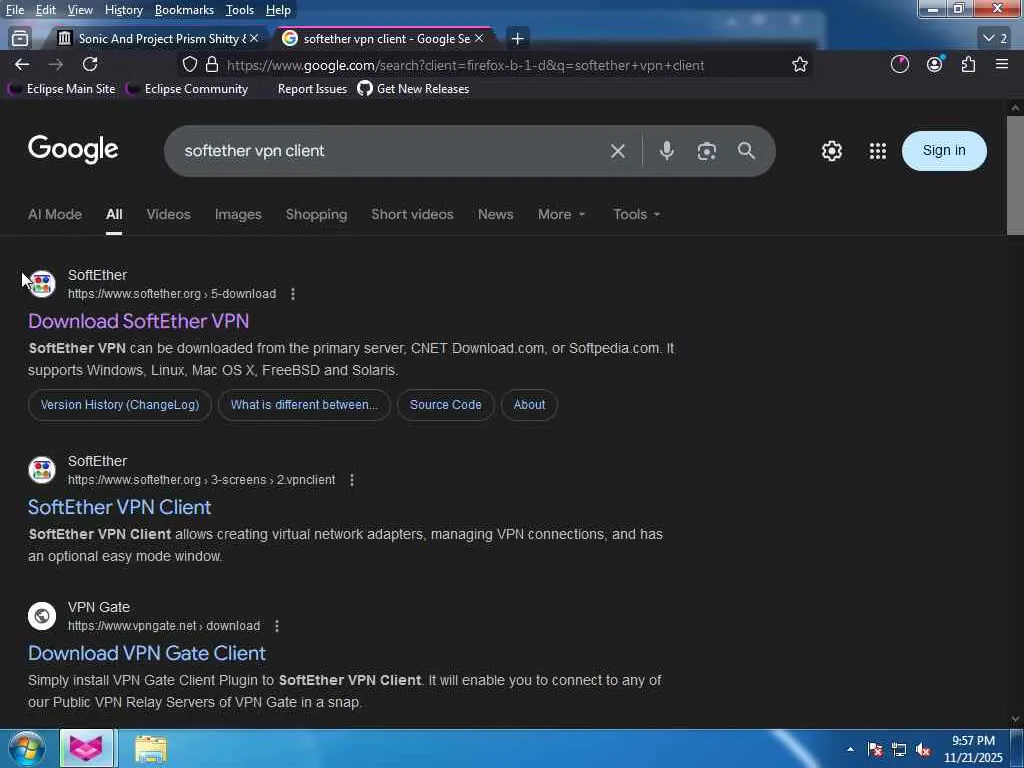The image size is (1024, 768).
Task: Open Download SoftEther VPN result
Action: coord(138,321)
